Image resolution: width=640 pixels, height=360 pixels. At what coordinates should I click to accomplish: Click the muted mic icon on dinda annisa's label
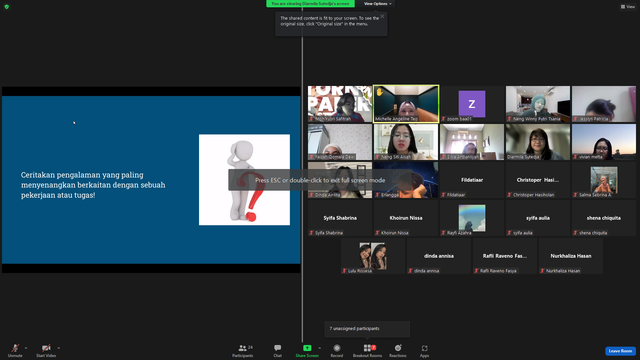point(410,271)
